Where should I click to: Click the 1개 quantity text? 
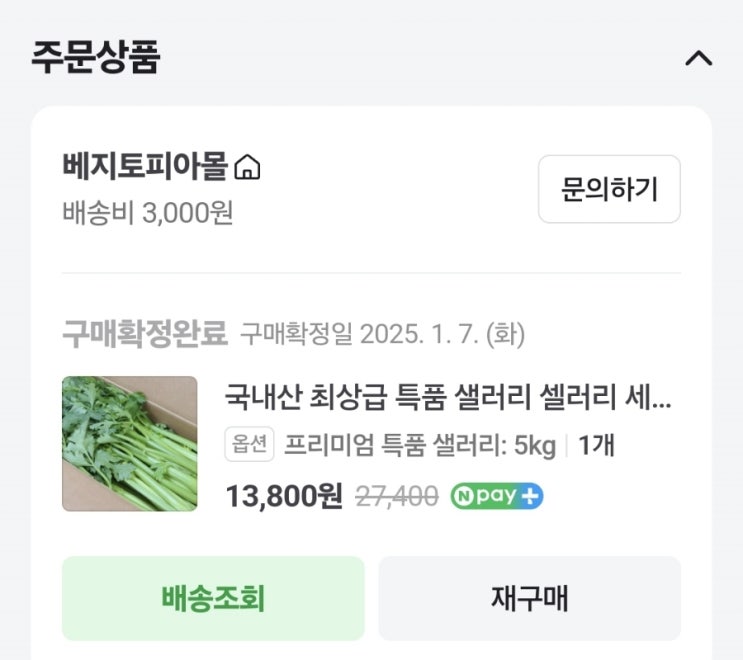click(x=596, y=446)
